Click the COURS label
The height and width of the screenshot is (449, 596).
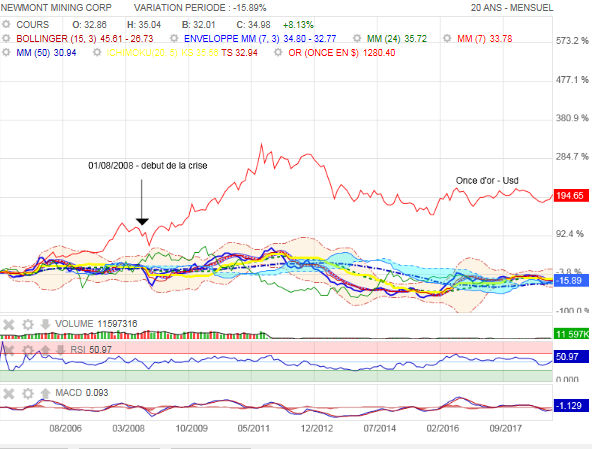(x=33, y=25)
